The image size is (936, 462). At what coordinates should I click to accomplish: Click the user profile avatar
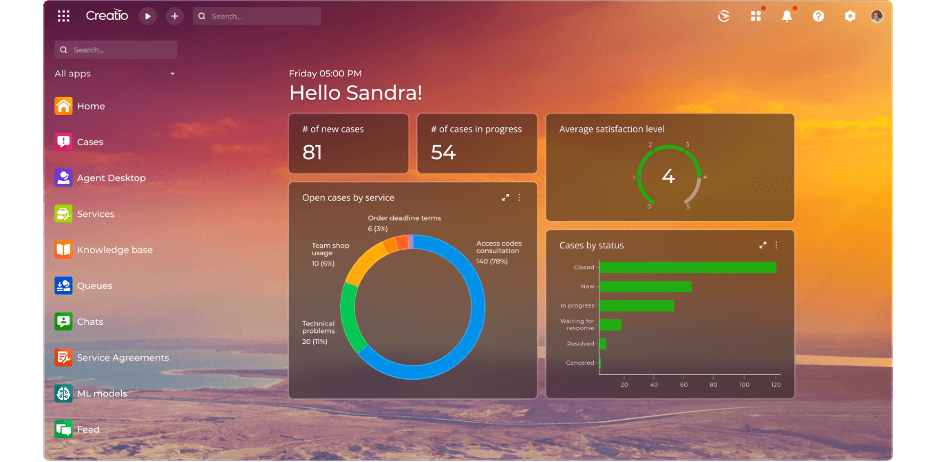pos(877,16)
